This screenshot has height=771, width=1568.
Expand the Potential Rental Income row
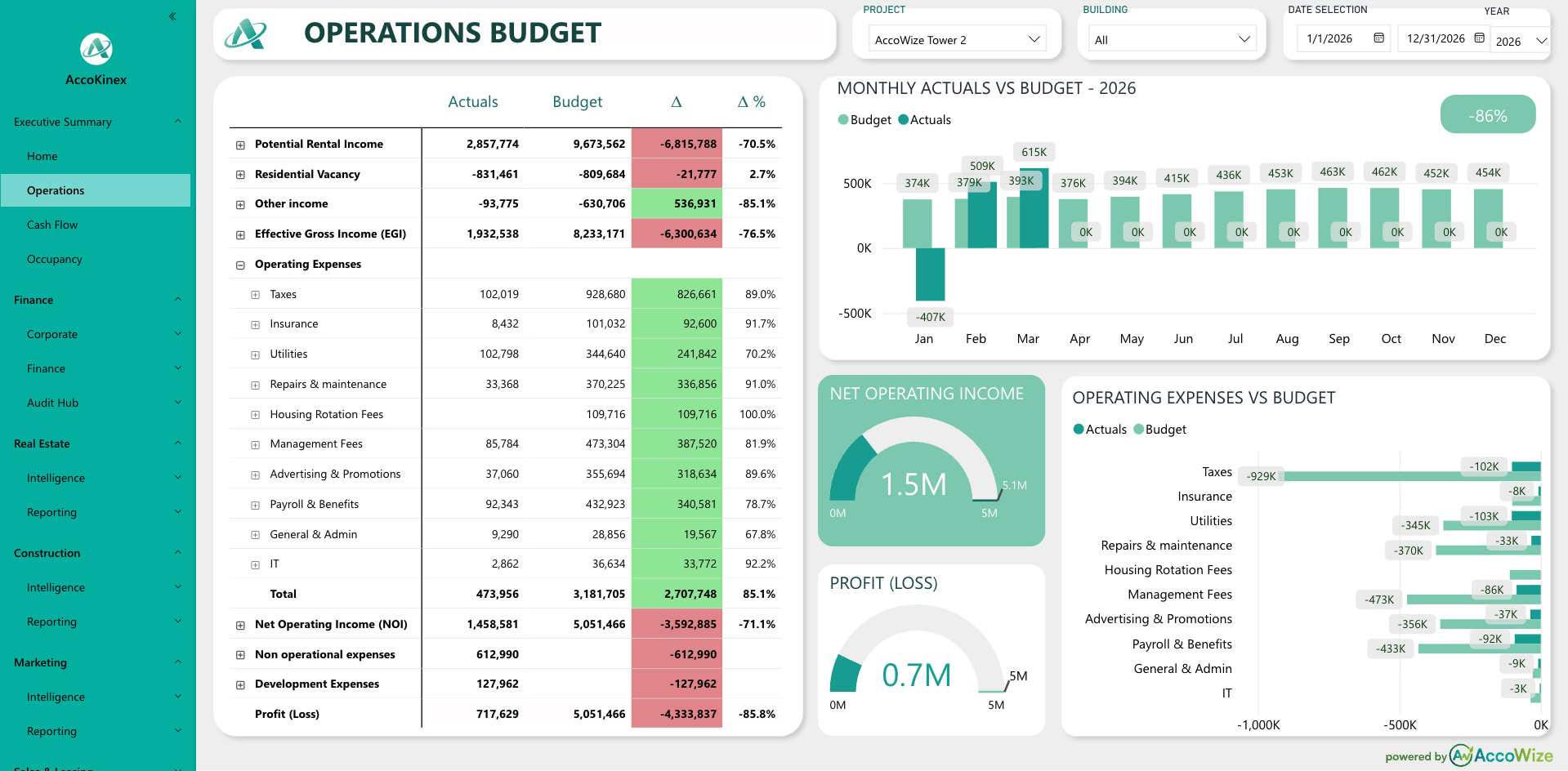240,145
